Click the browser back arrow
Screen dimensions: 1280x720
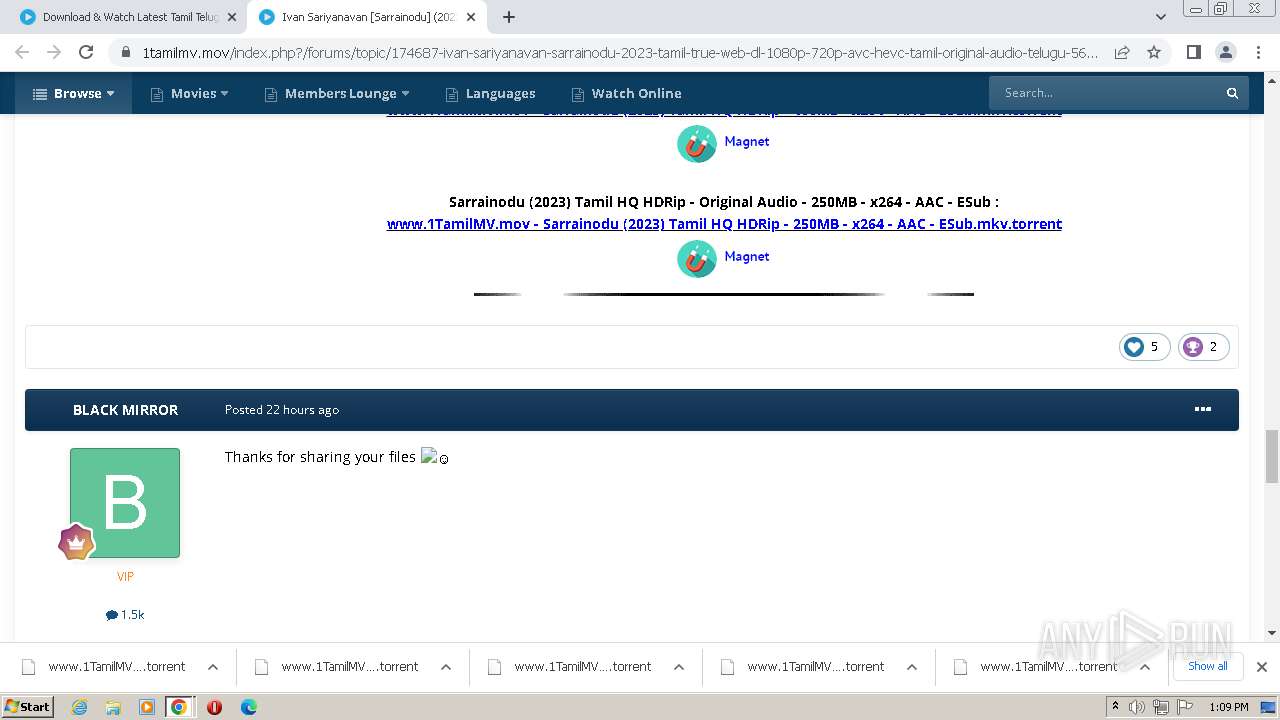[x=22, y=52]
